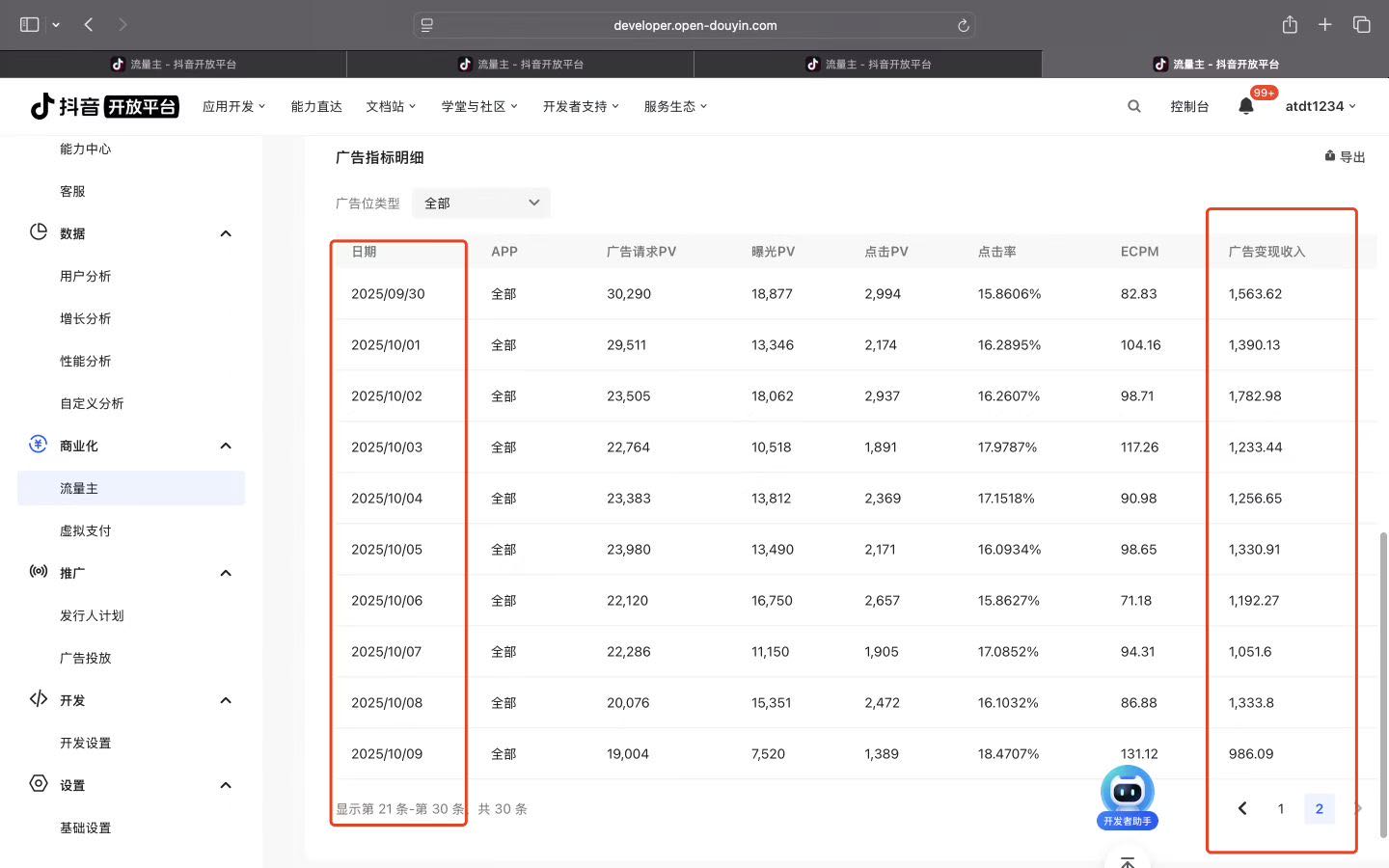Screen dimensions: 1389x868
Task: Open the 文档站 navigation menu
Action: coord(391,106)
